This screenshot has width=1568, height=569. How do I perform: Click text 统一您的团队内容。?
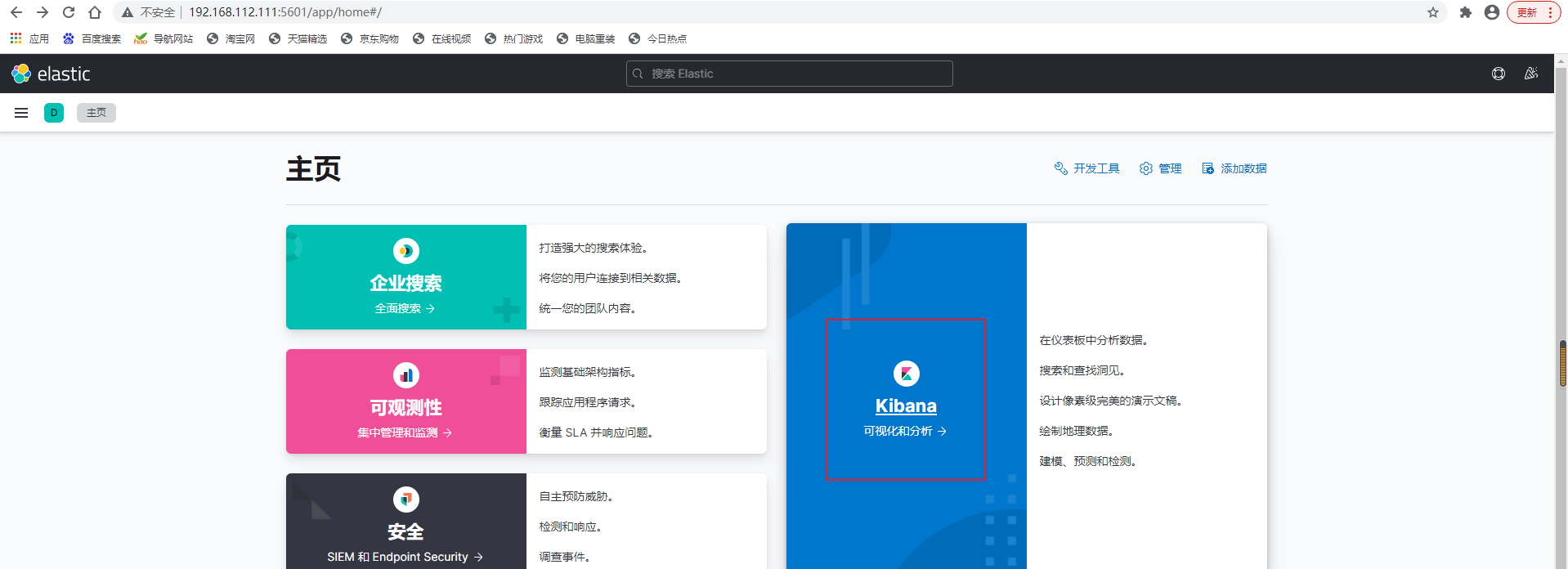589,309
